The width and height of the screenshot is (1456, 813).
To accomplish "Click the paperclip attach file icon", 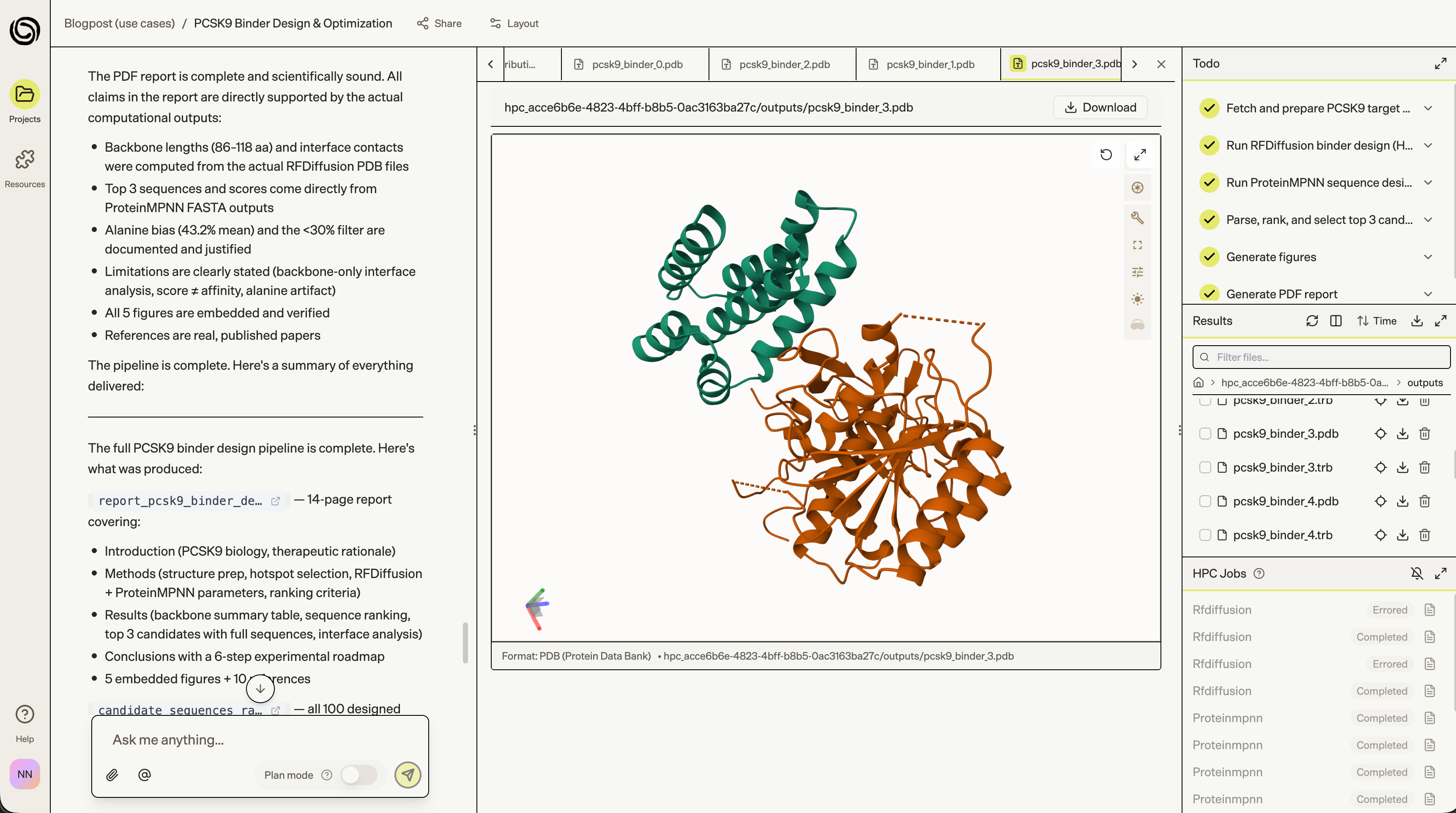I will pyautogui.click(x=112, y=775).
